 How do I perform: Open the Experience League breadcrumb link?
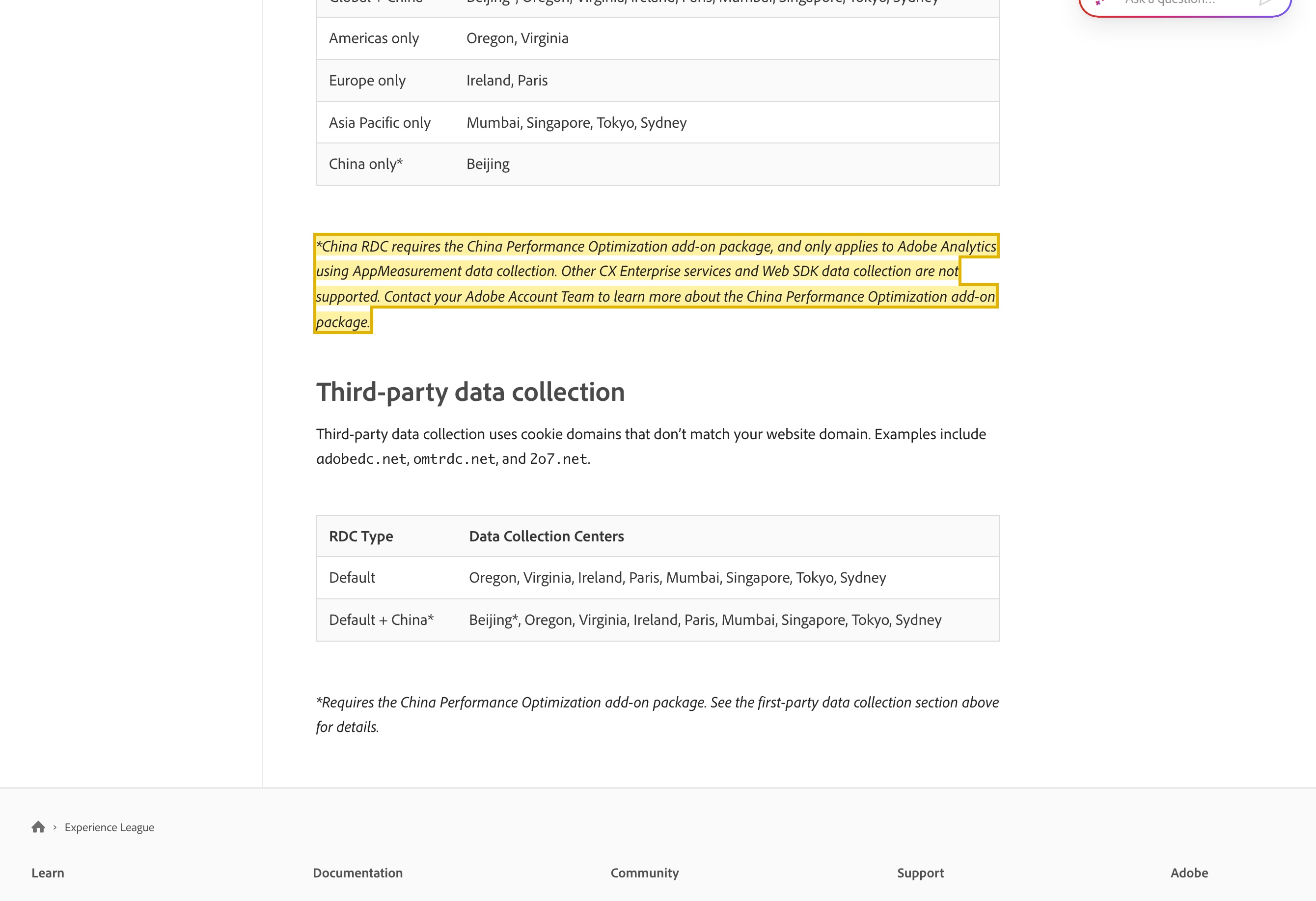click(110, 827)
